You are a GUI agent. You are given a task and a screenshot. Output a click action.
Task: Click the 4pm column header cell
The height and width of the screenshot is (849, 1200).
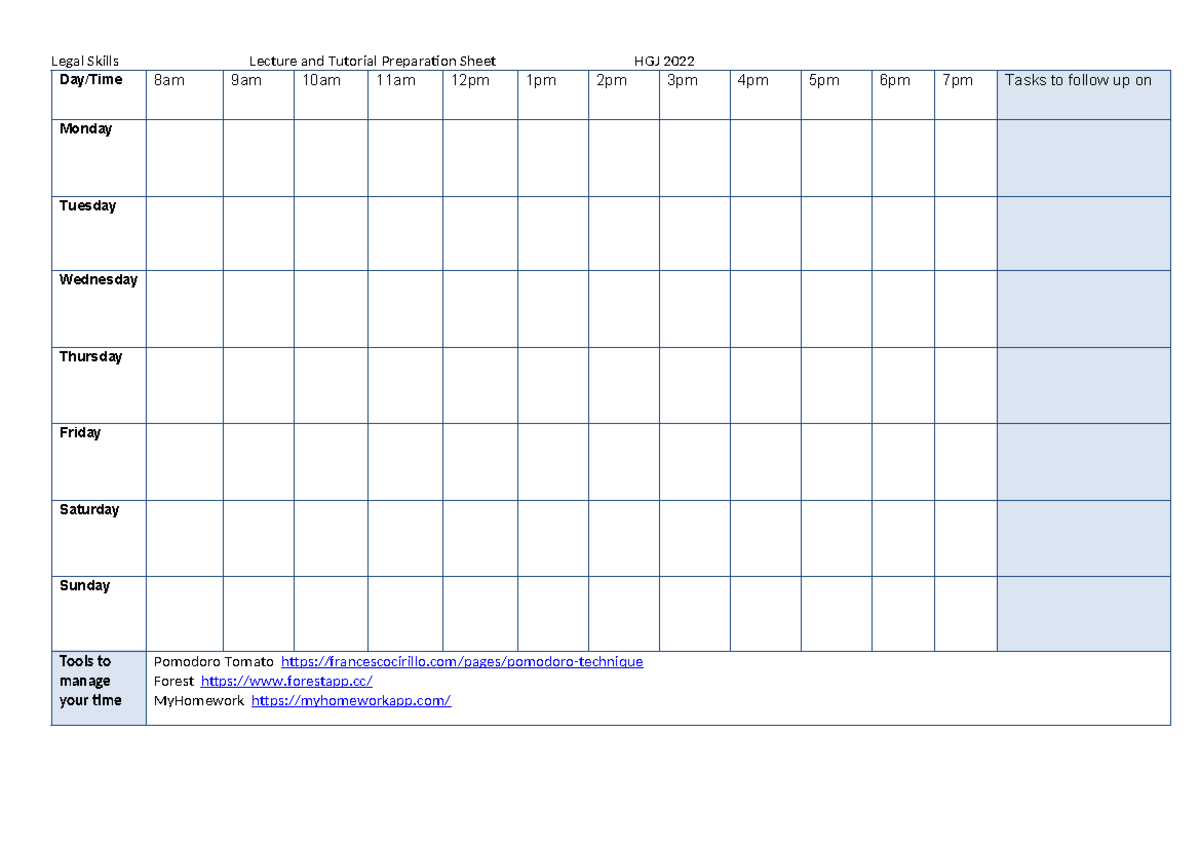click(765, 87)
